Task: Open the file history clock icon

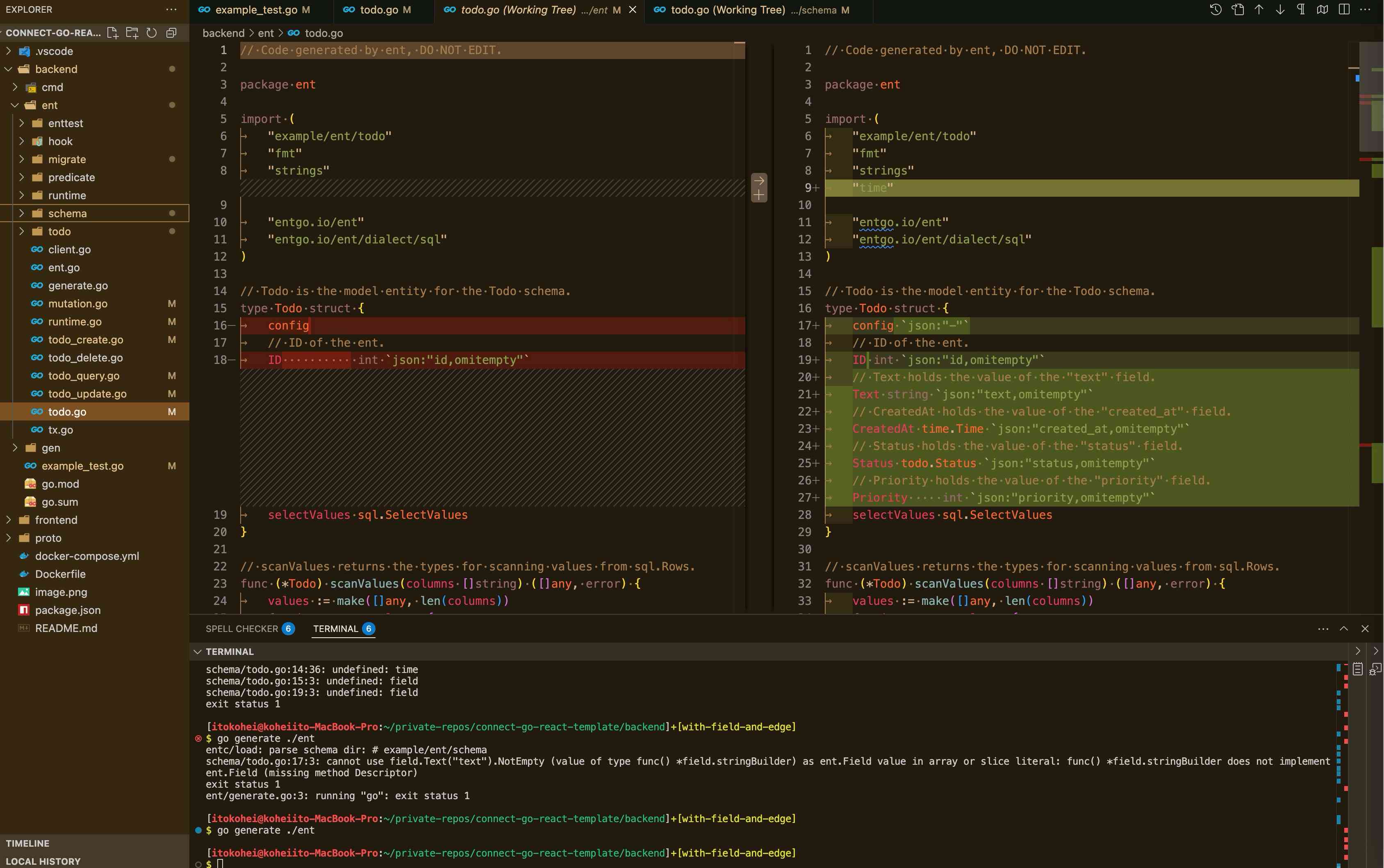Action: (1216, 10)
